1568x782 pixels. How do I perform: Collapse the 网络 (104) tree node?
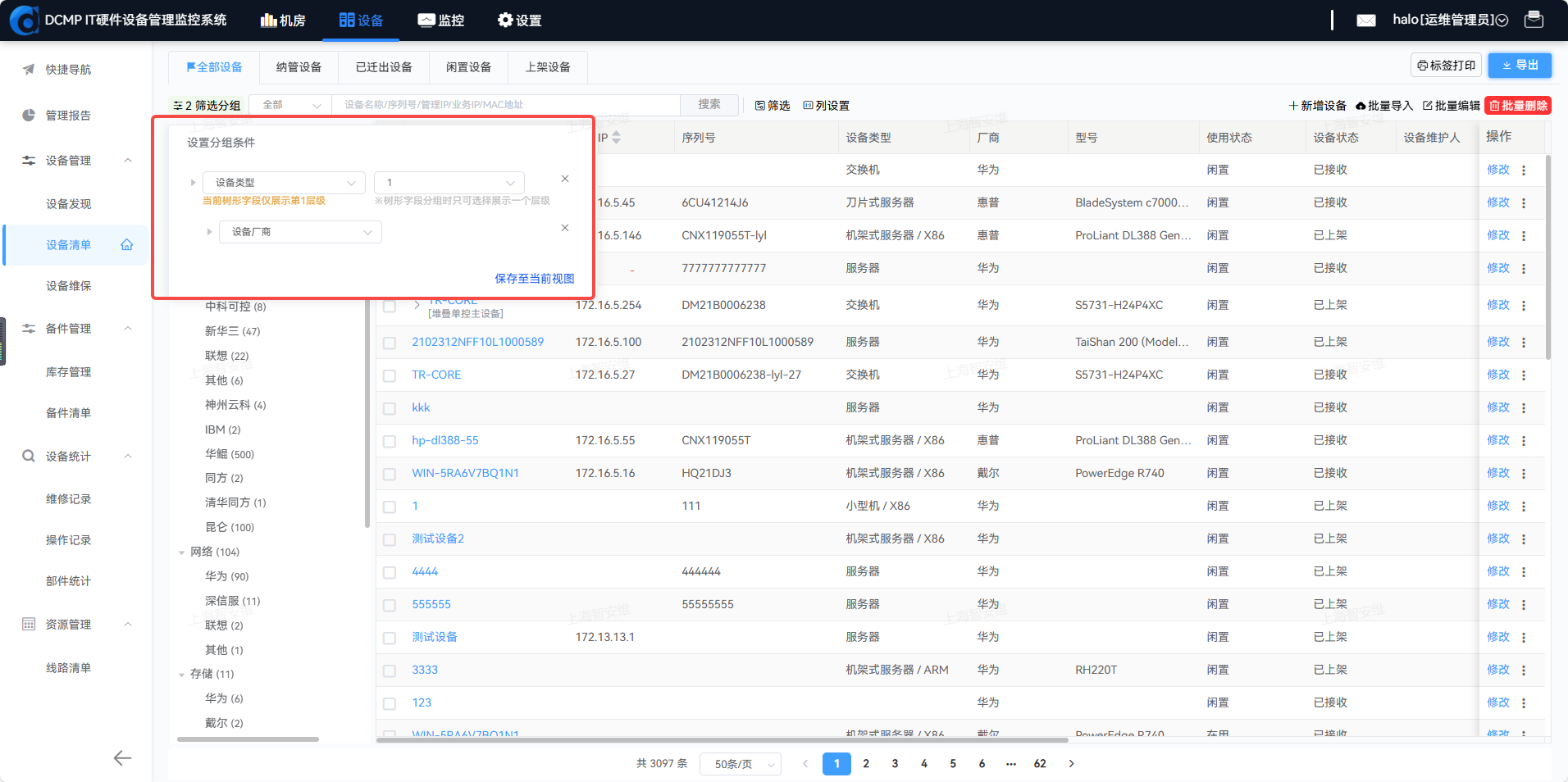point(182,552)
